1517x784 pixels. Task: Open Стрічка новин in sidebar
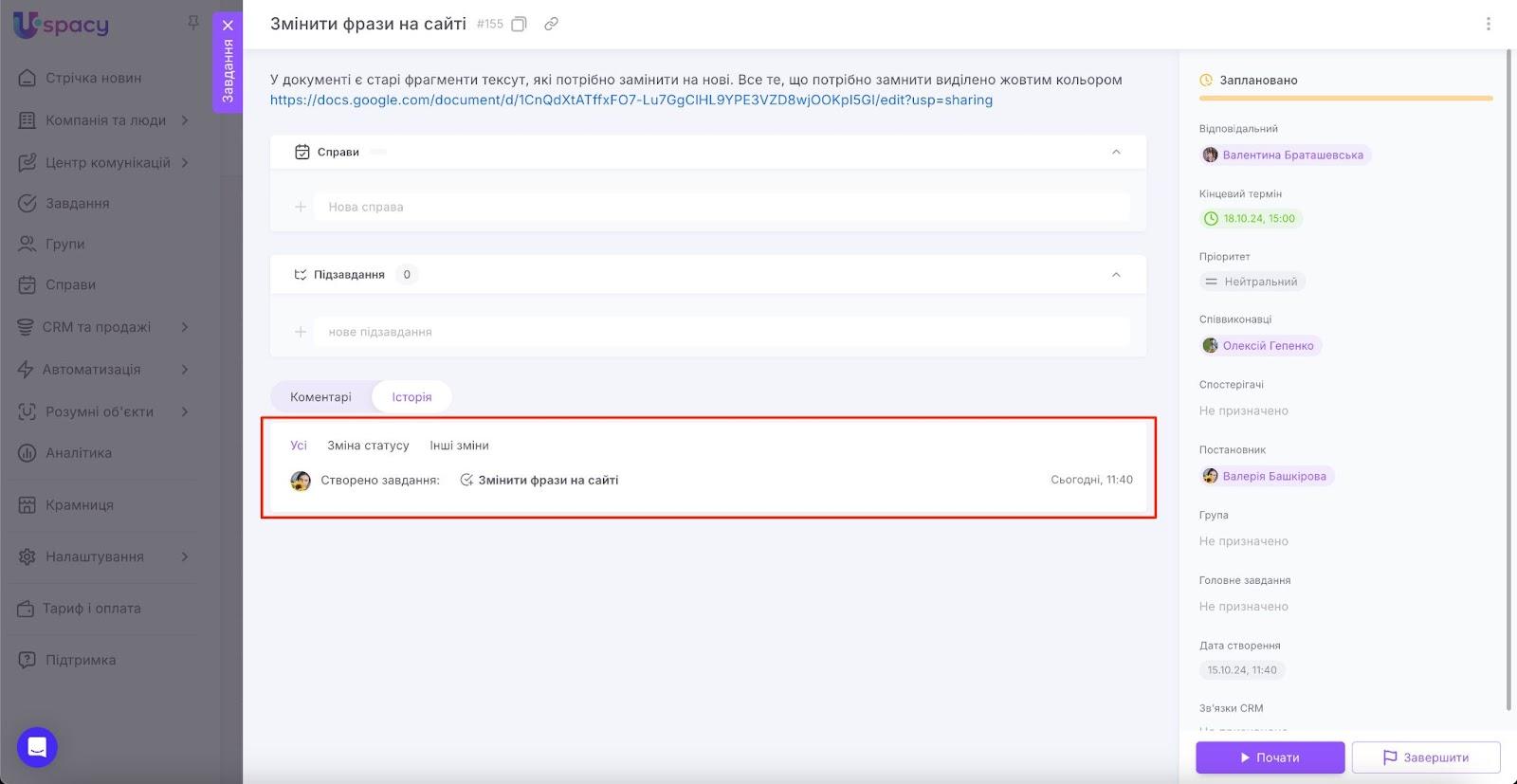click(93, 78)
